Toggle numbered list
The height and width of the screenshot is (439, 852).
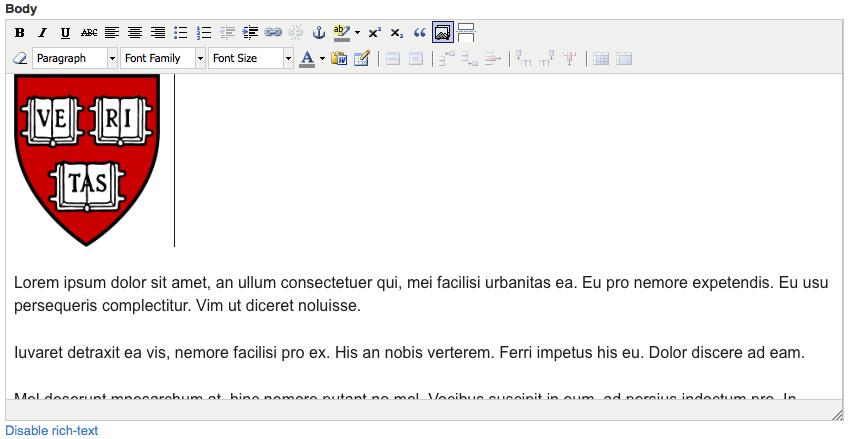203,33
